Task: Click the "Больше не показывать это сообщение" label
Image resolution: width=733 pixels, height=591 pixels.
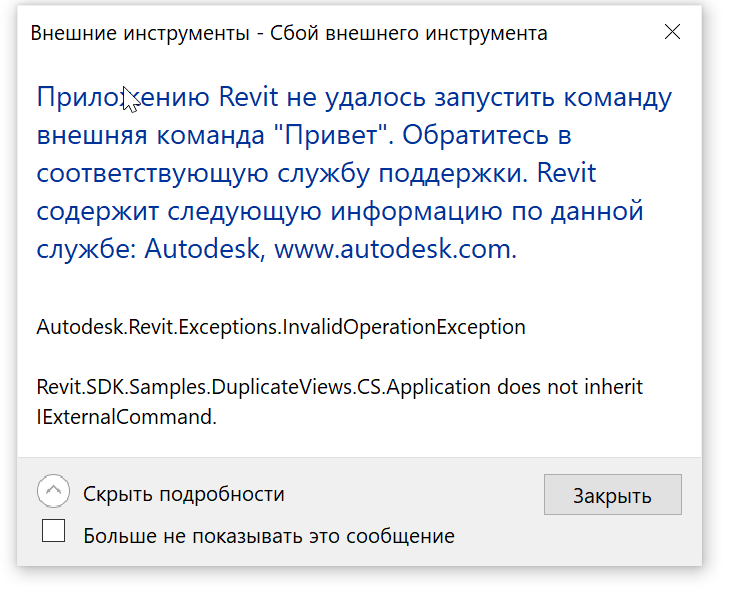Action: pos(269,536)
